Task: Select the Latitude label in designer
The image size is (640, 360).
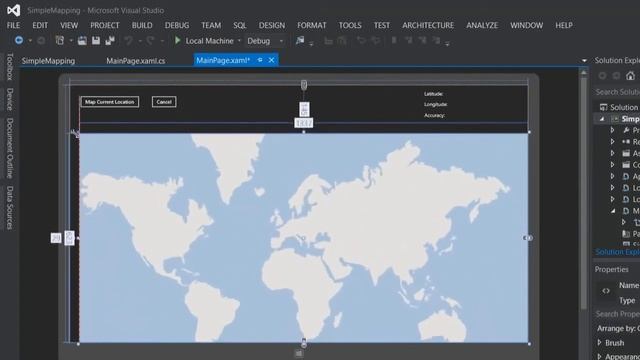Action: click(x=433, y=94)
